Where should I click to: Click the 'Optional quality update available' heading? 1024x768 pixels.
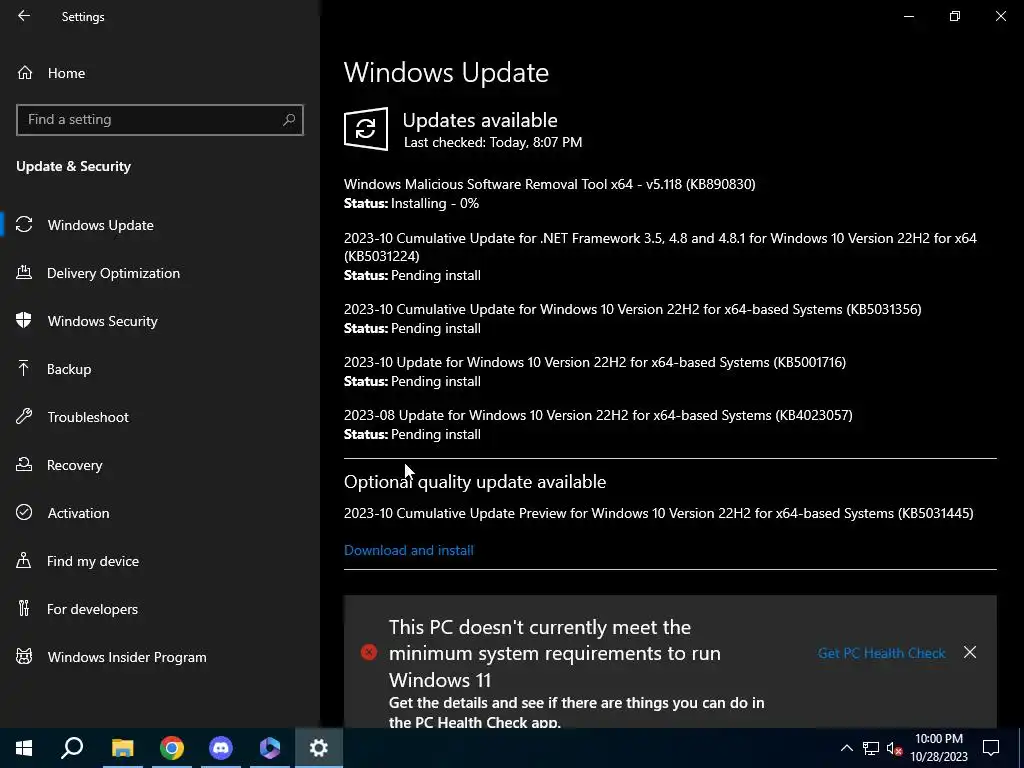click(475, 482)
